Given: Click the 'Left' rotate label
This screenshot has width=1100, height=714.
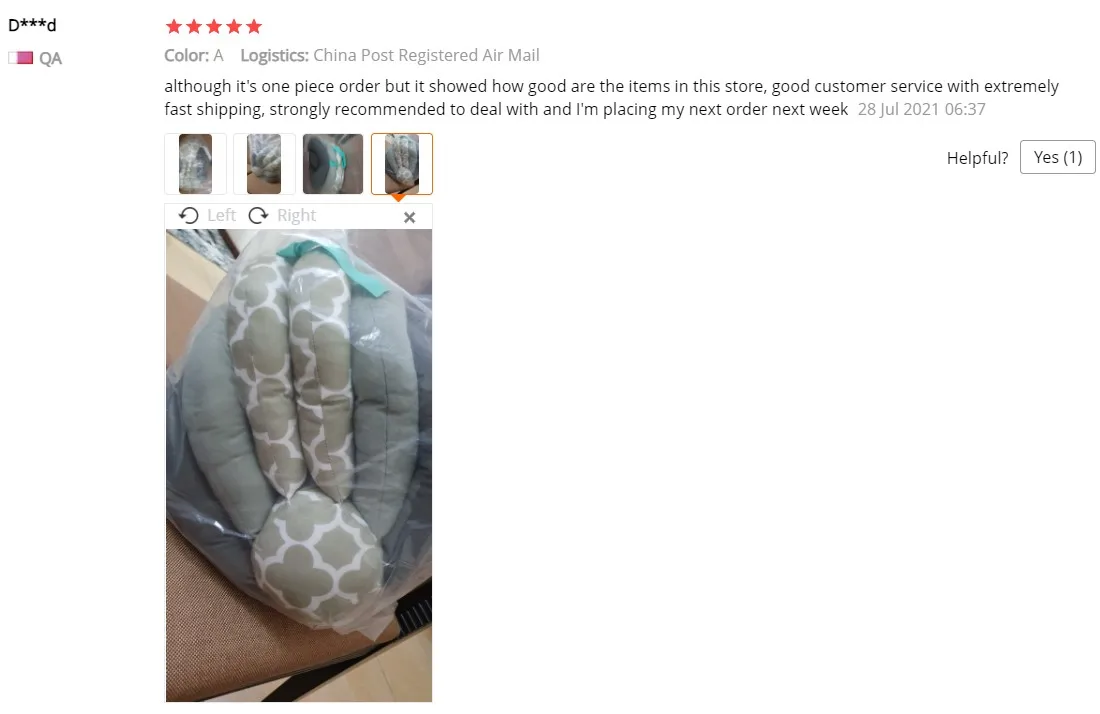Looking at the screenshot, I should point(222,215).
